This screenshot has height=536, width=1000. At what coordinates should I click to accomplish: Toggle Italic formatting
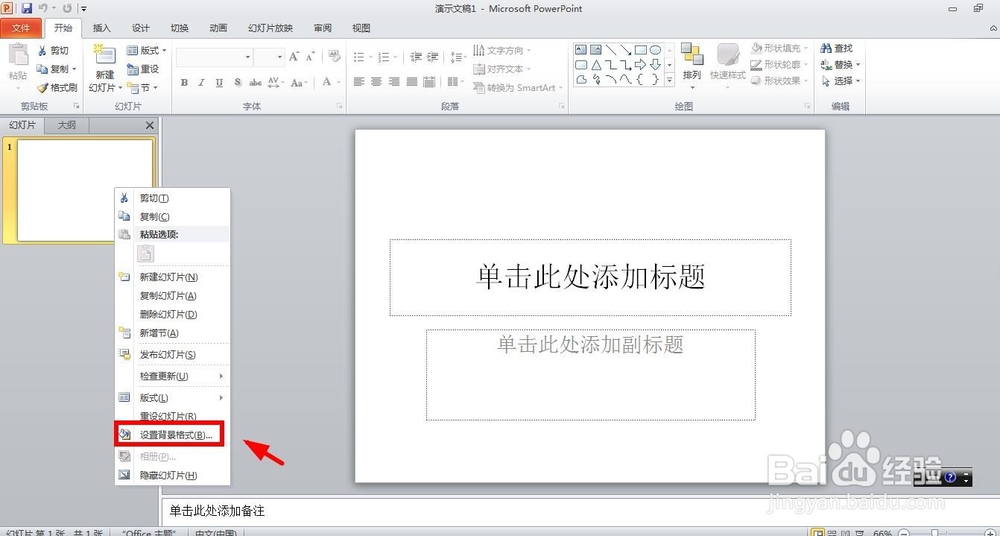click(202, 82)
